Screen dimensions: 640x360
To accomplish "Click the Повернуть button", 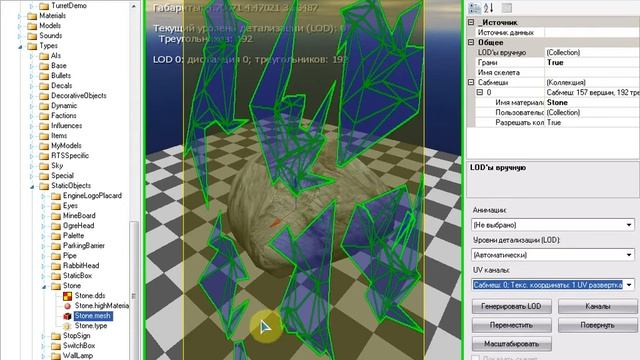I will pyautogui.click(x=598, y=325).
